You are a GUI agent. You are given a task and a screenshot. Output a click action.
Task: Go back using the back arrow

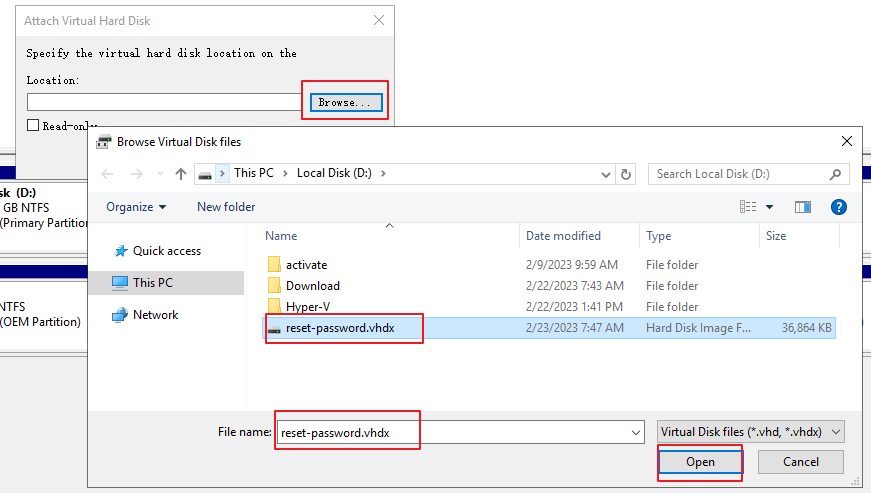(107, 174)
